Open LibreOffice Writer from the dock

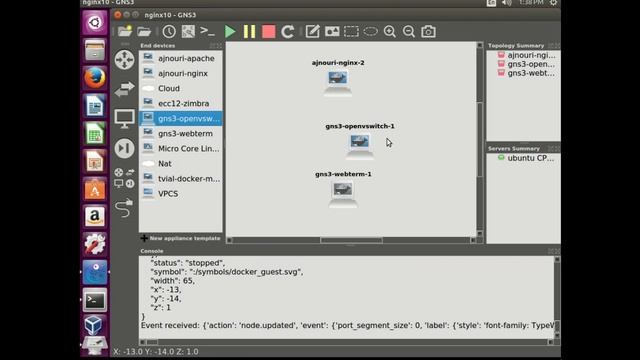click(x=95, y=106)
